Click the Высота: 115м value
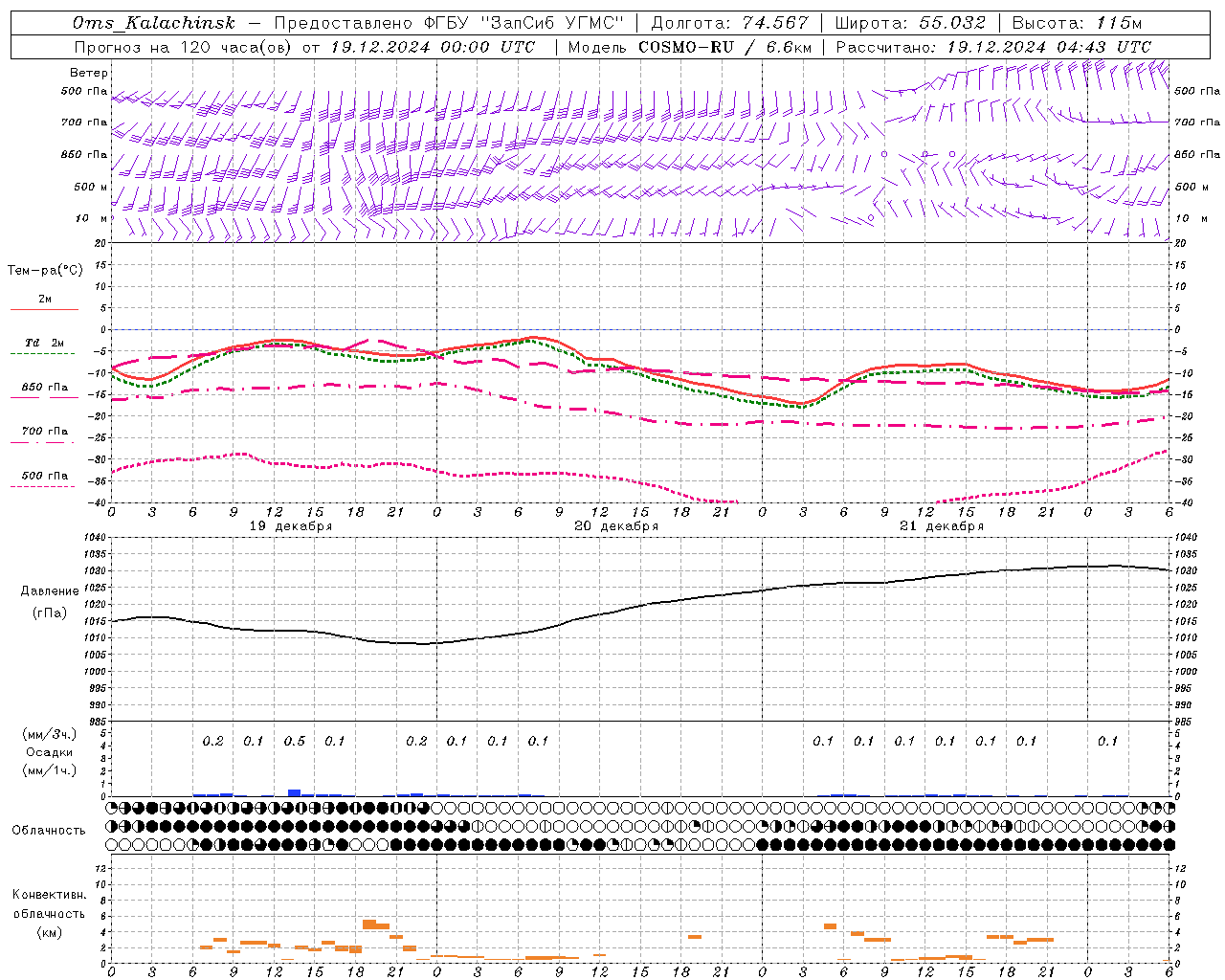 pyautogui.click(x=1077, y=23)
